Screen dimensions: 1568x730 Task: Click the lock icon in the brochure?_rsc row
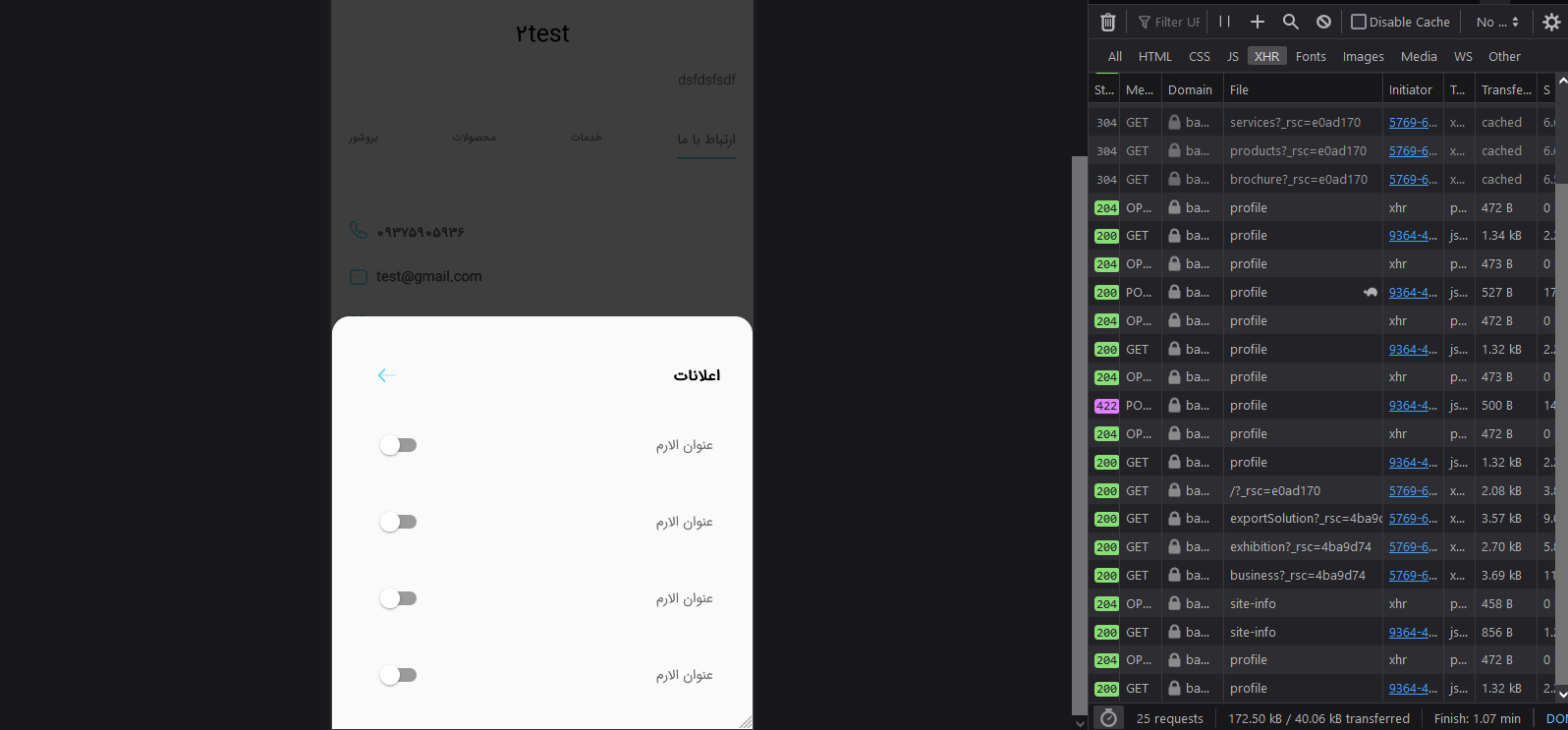(1174, 180)
